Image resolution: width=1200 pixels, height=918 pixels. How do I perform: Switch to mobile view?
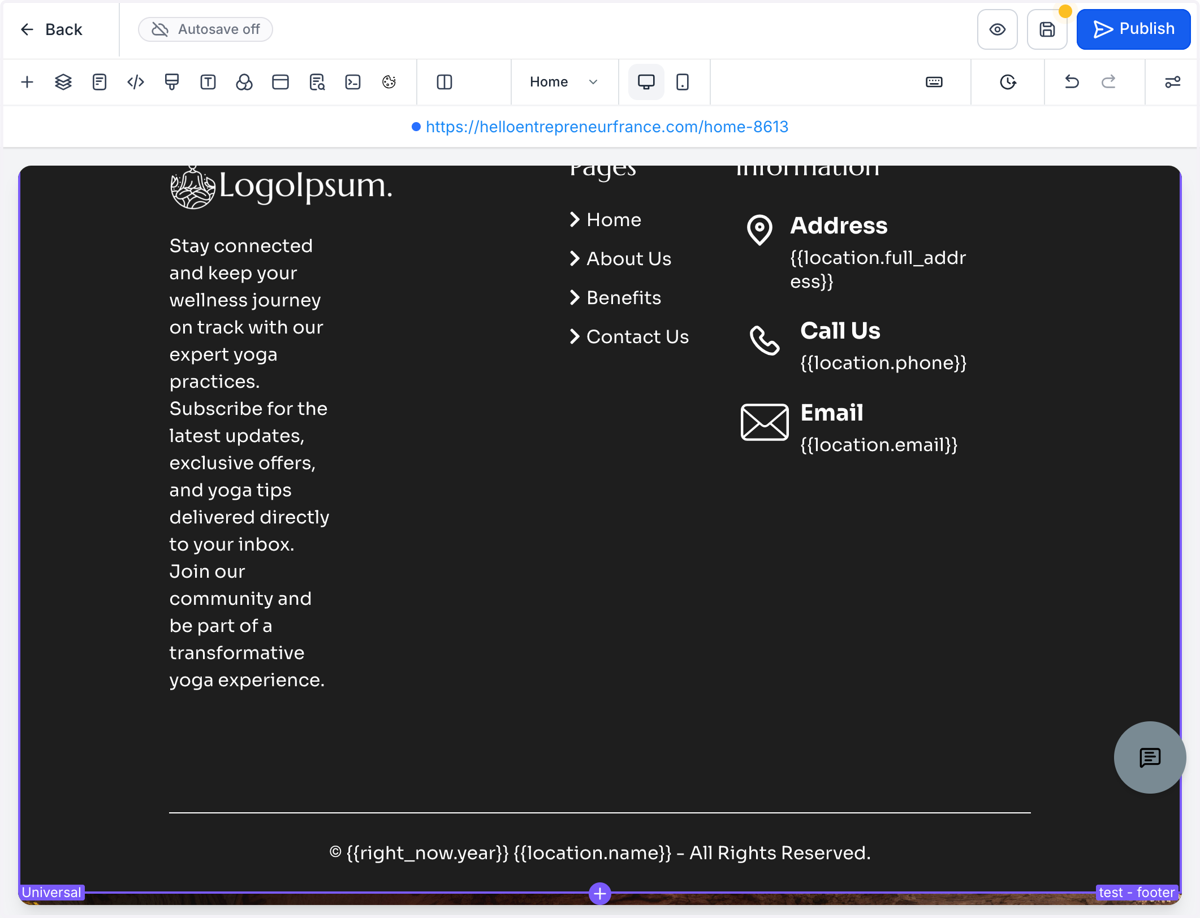tap(683, 82)
